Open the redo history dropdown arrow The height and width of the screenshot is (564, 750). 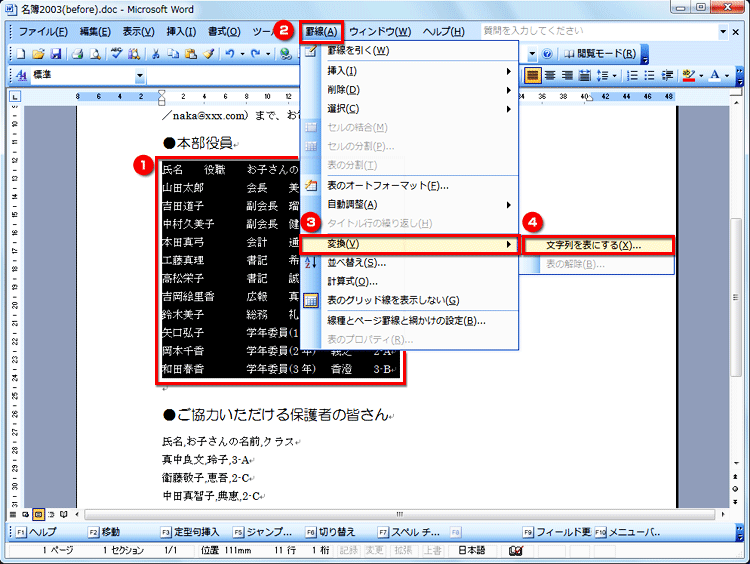point(268,54)
